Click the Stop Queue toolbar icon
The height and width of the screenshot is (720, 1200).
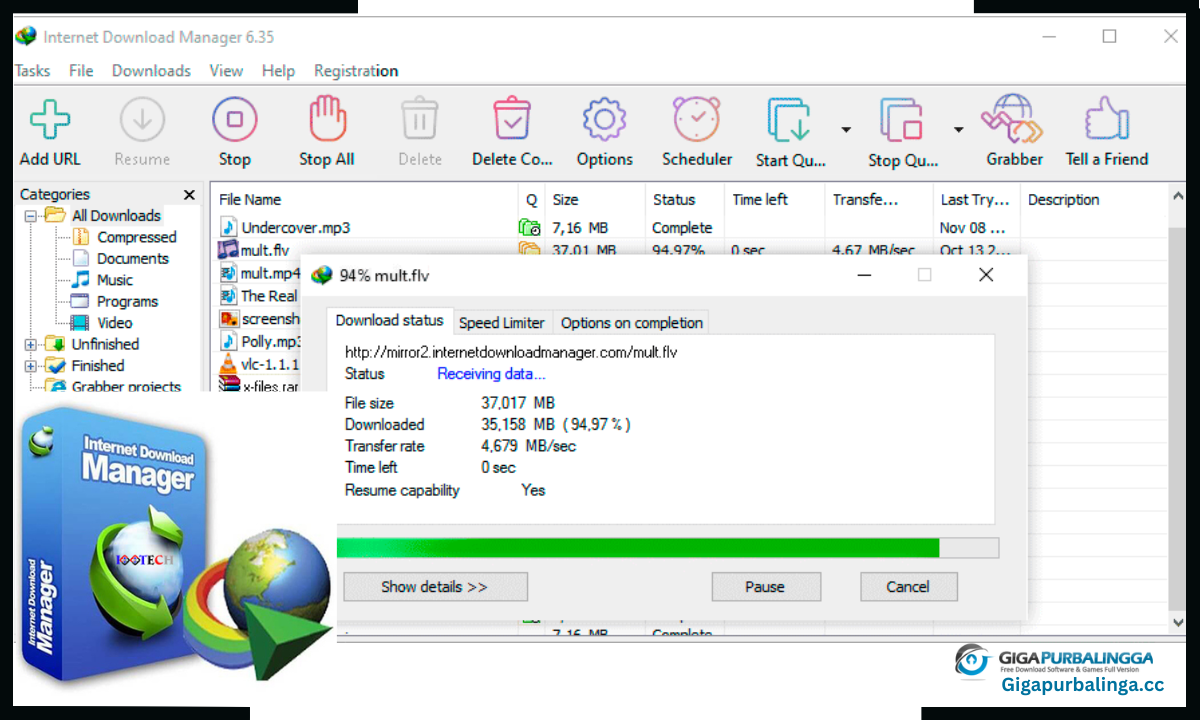point(902,121)
